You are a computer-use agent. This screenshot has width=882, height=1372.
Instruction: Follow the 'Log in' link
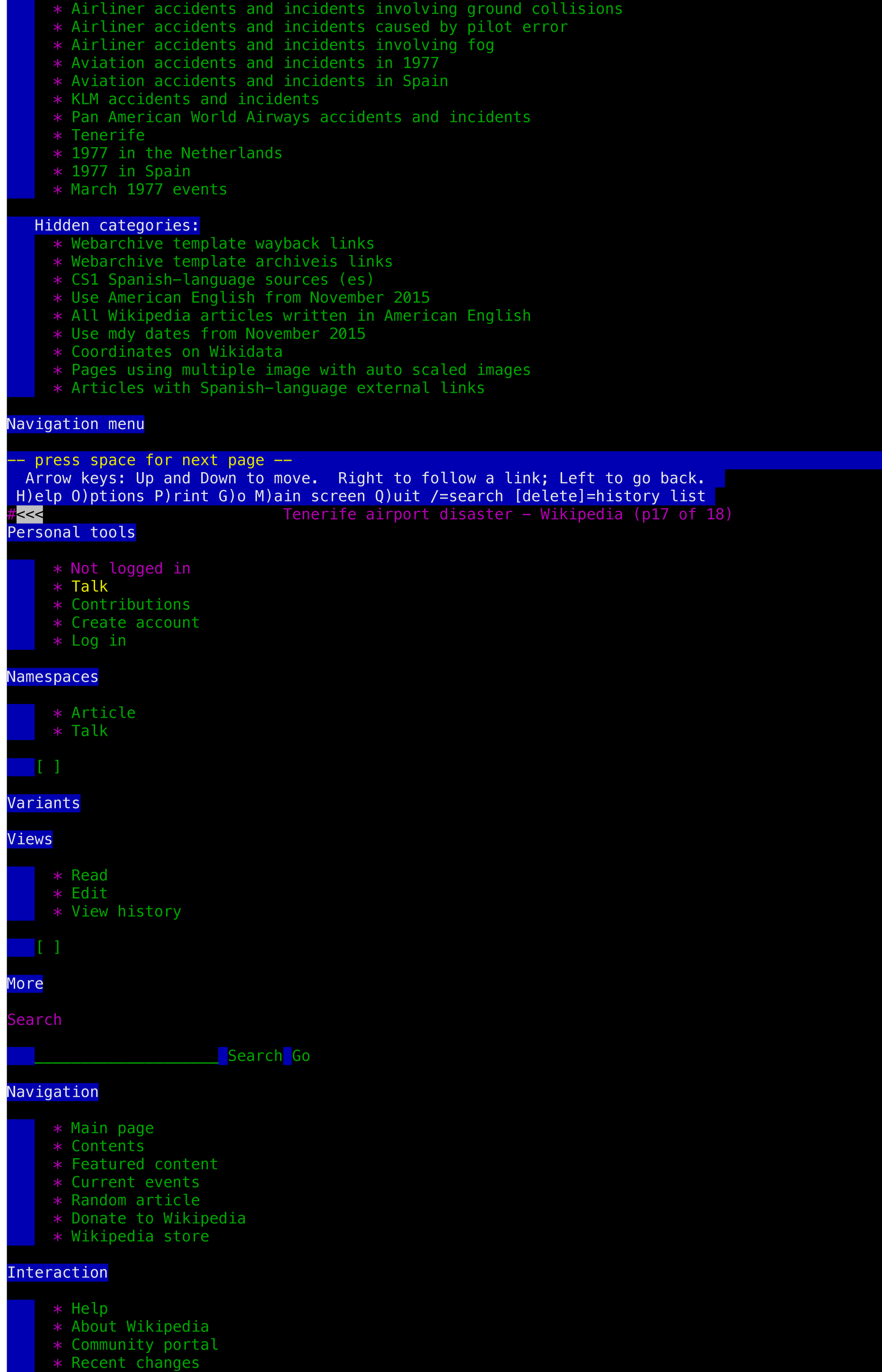[x=98, y=641]
